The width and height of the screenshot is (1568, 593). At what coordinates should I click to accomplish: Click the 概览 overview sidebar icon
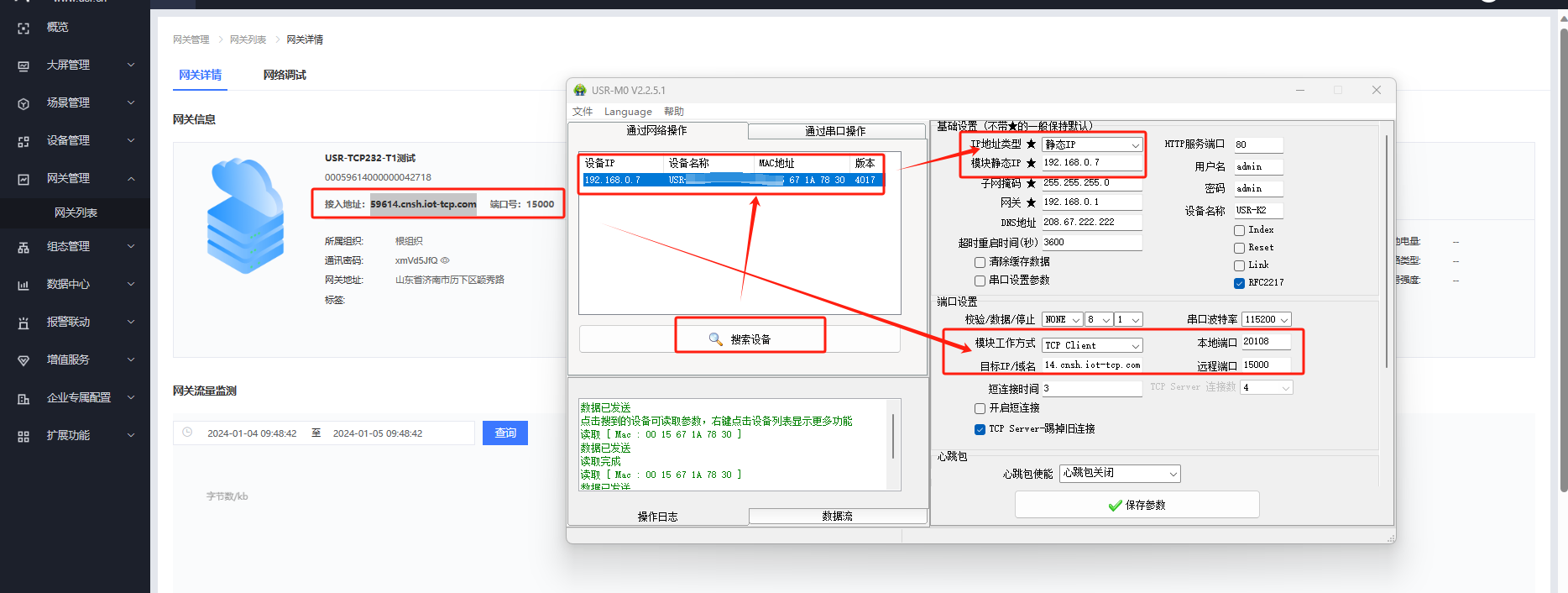[24, 28]
